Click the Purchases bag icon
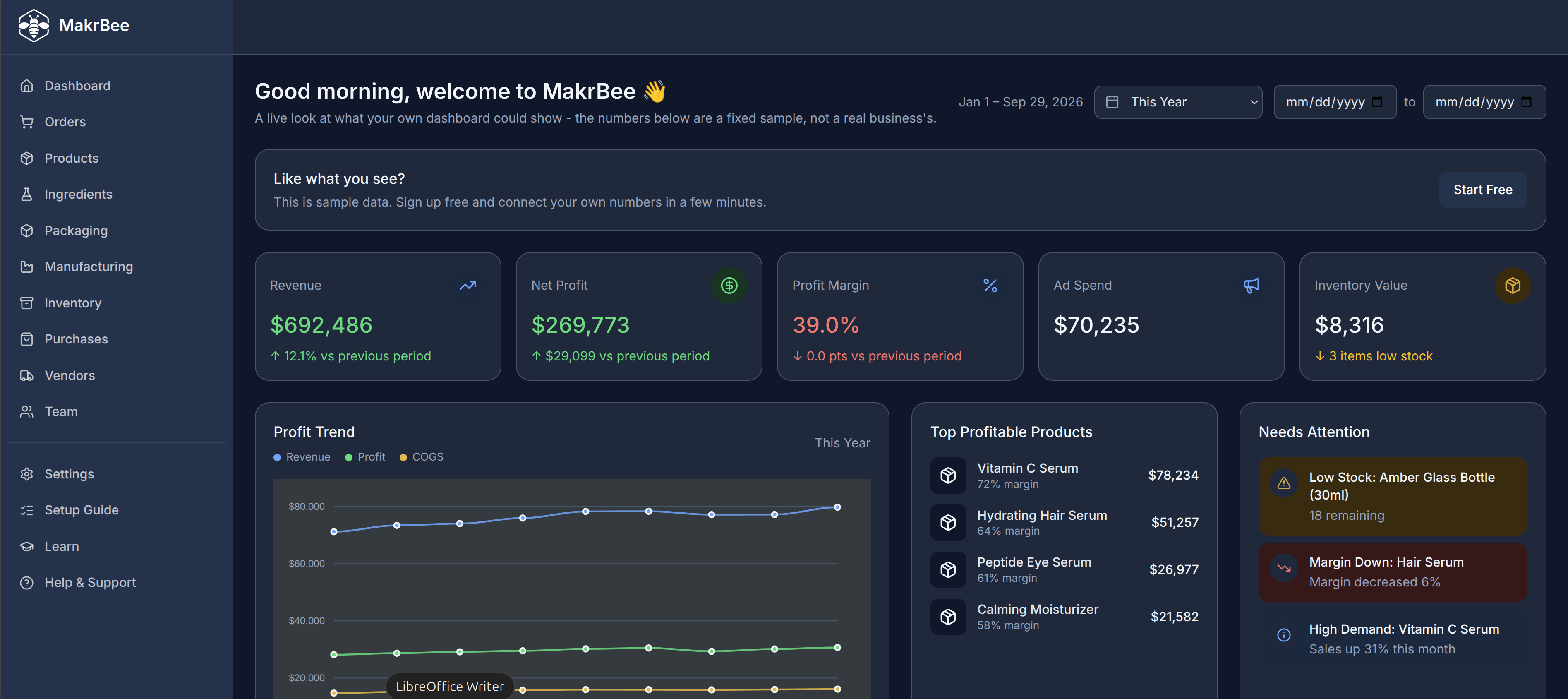The height and width of the screenshot is (699, 1568). click(26, 339)
